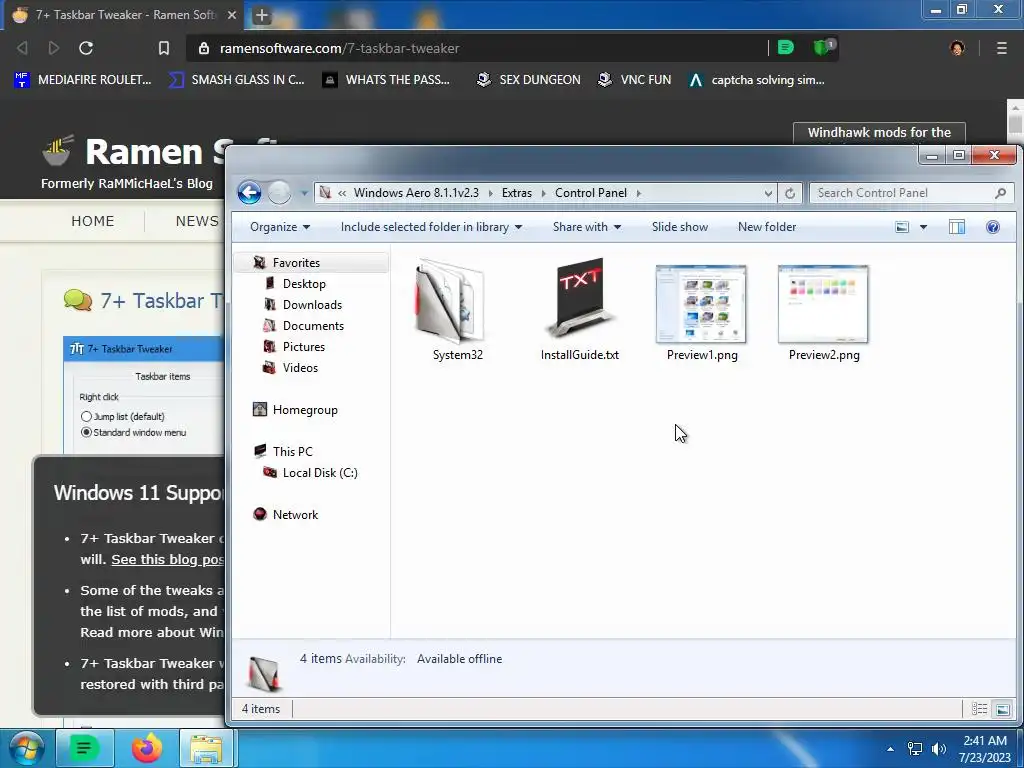
Task: Open the Organize menu
Action: pyautogui.click(x=280, y=227)
